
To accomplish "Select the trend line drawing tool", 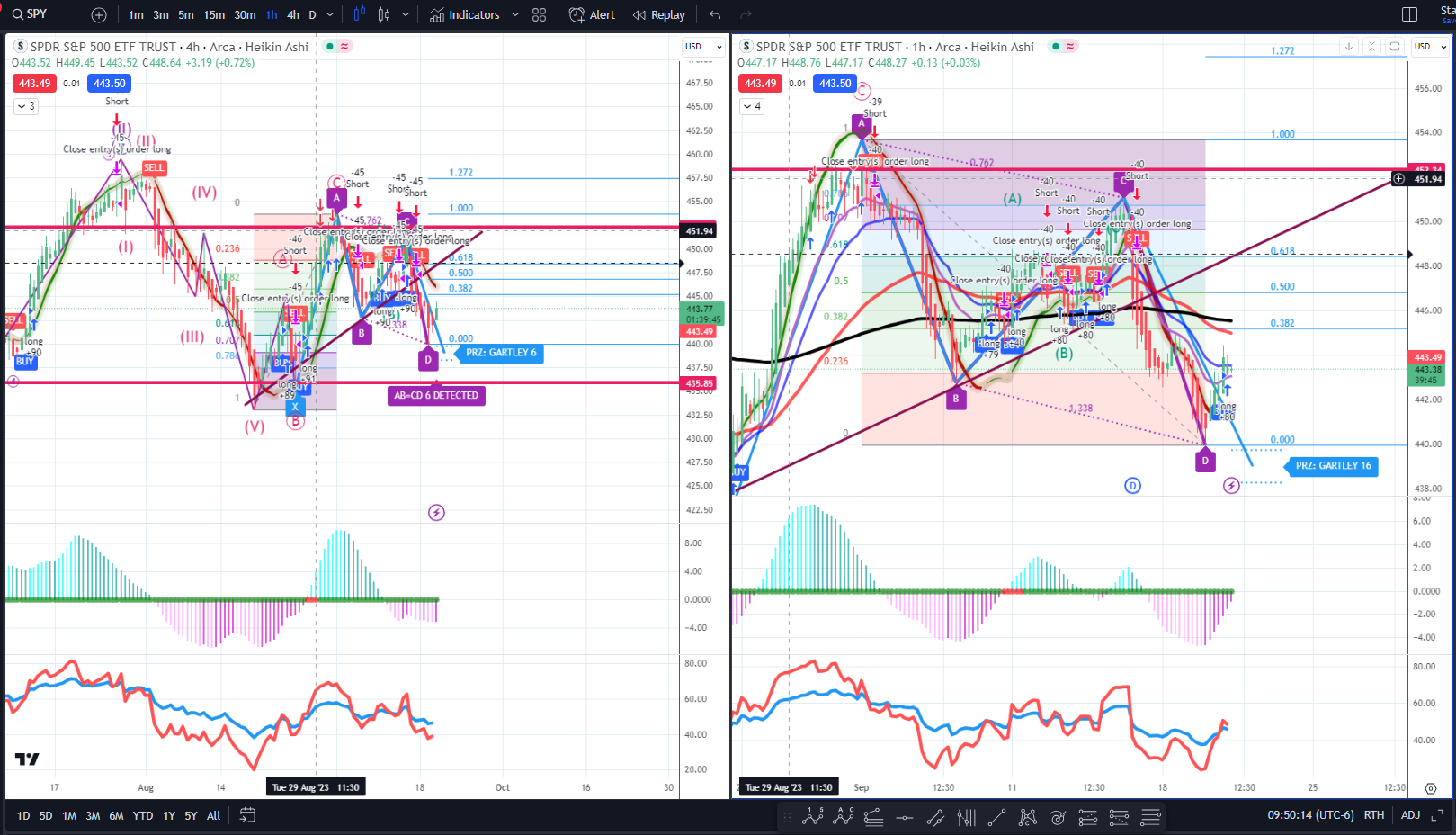I will pyautogui.click(x=996, y=817).
